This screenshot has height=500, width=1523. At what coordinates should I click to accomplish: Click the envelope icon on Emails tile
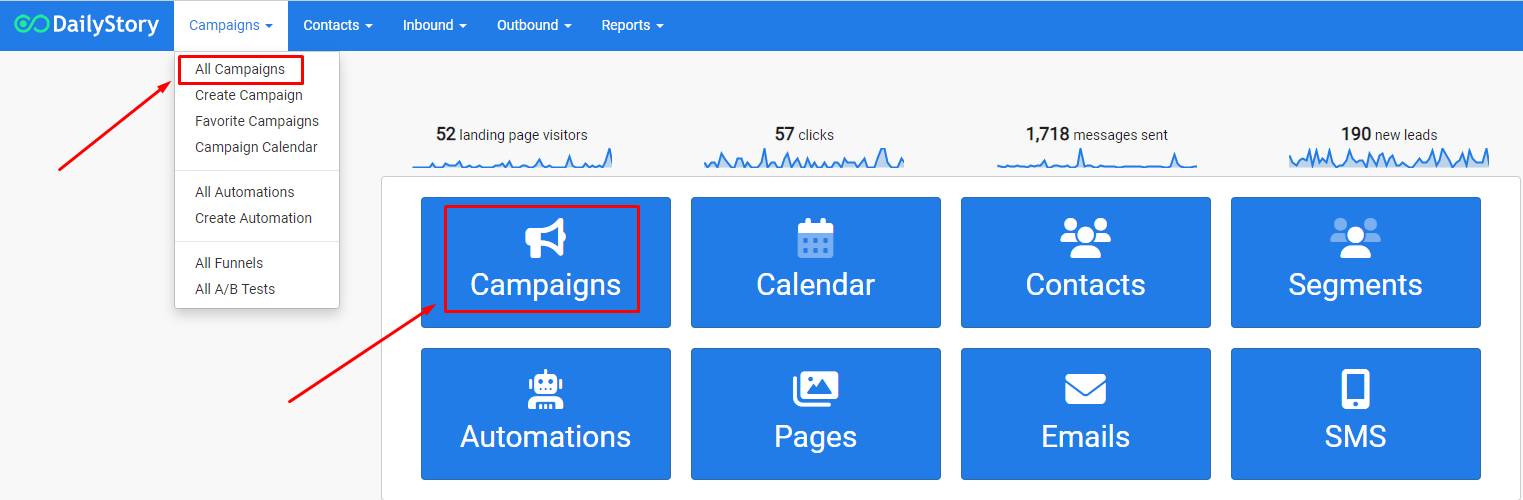click(x=1086, y=389)
